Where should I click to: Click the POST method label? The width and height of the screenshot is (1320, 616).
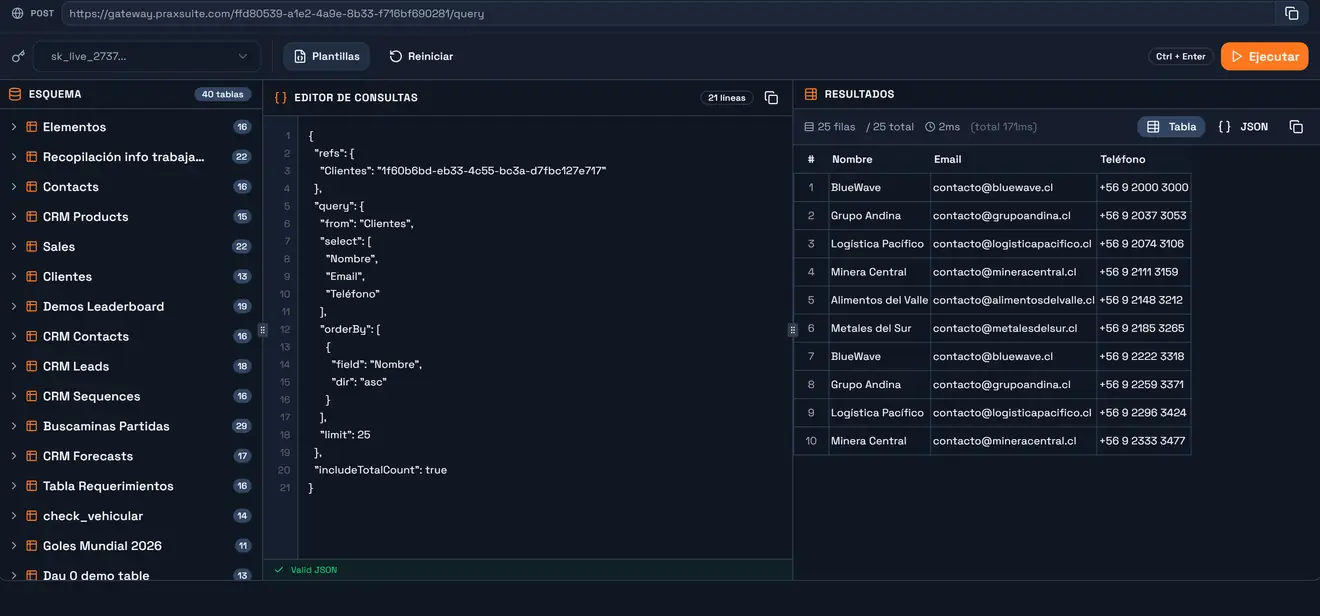click(43, 14)
